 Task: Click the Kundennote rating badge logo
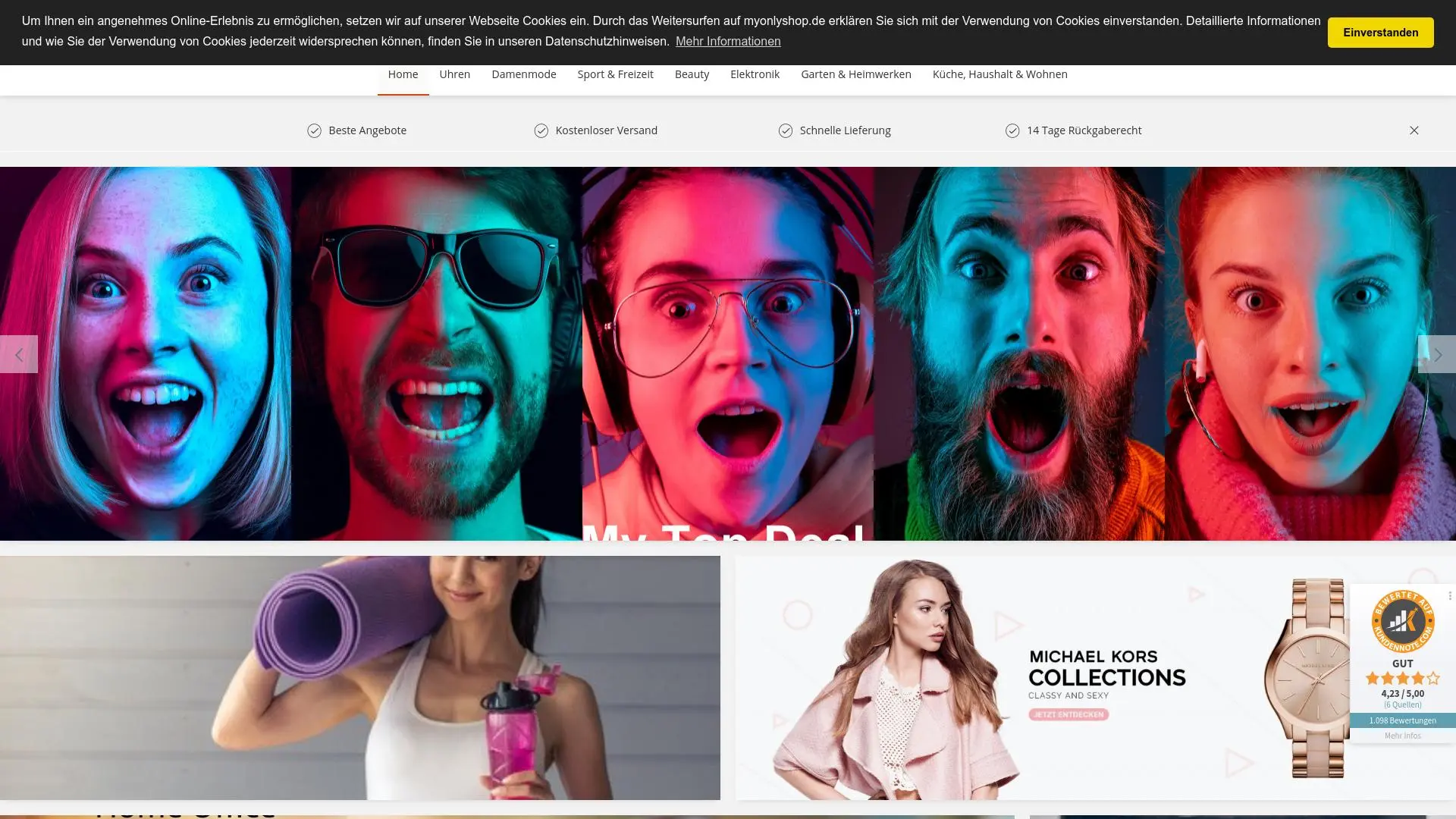point(1402,622)
